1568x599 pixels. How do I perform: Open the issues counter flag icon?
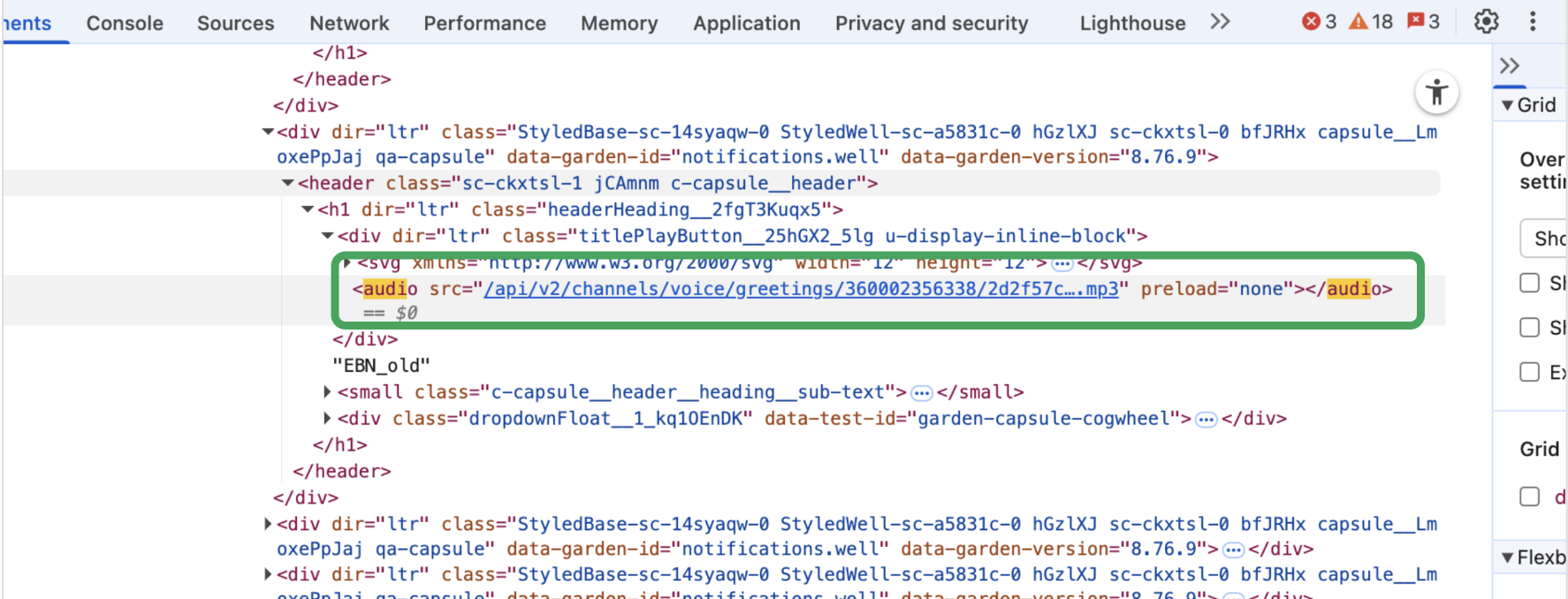click(x=1416, y=21)
